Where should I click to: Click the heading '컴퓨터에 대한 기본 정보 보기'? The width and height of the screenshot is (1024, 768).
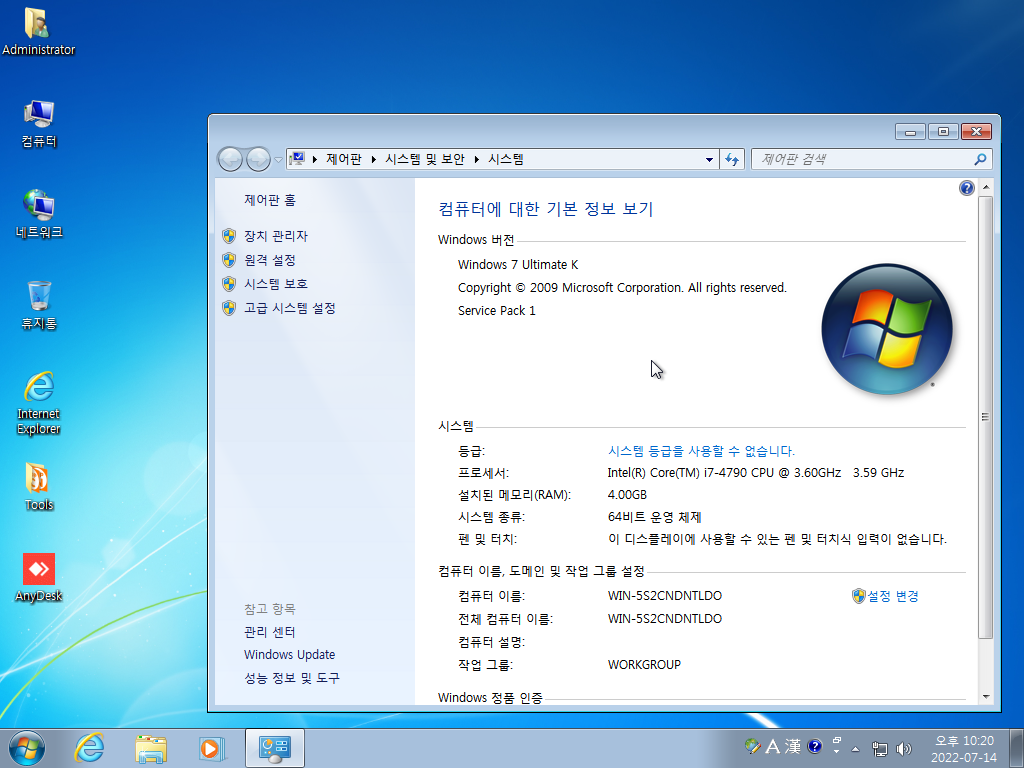point(545,208)
